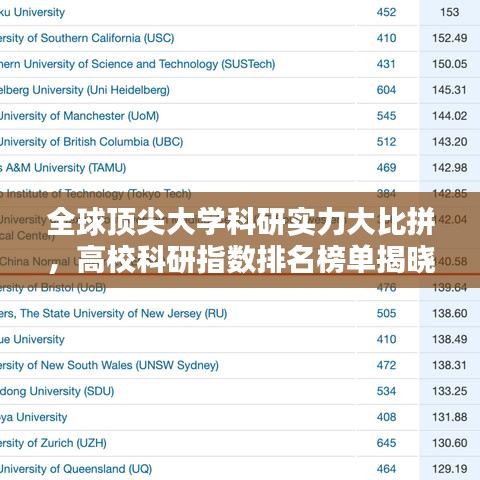Select the count value 452
480x480 pixels.
point(386,12)
